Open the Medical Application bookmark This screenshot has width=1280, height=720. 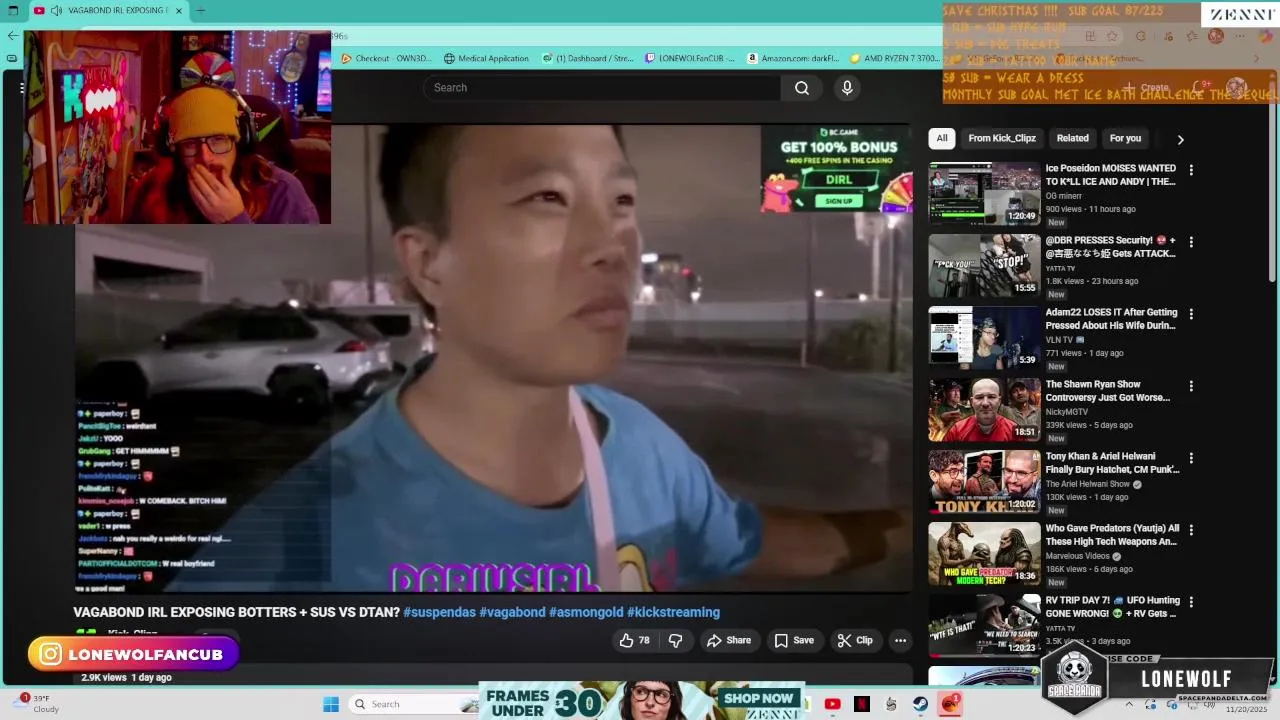point(486,58)
